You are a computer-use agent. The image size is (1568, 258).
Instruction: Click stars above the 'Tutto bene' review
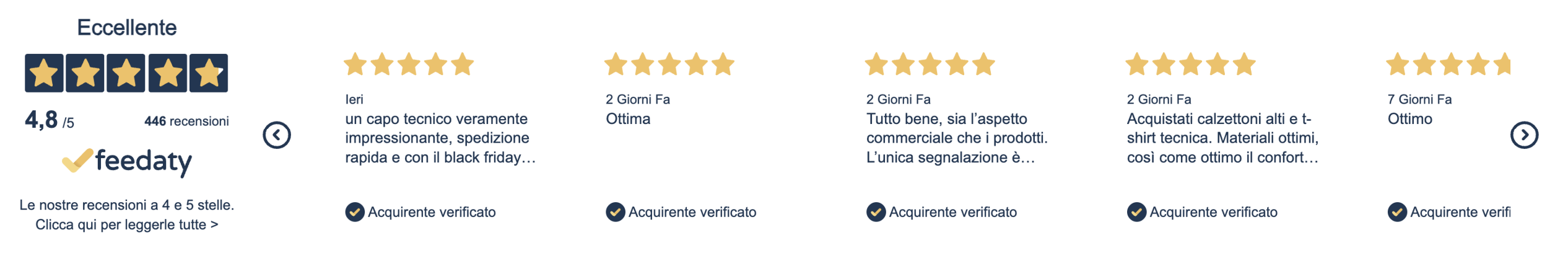930,64
